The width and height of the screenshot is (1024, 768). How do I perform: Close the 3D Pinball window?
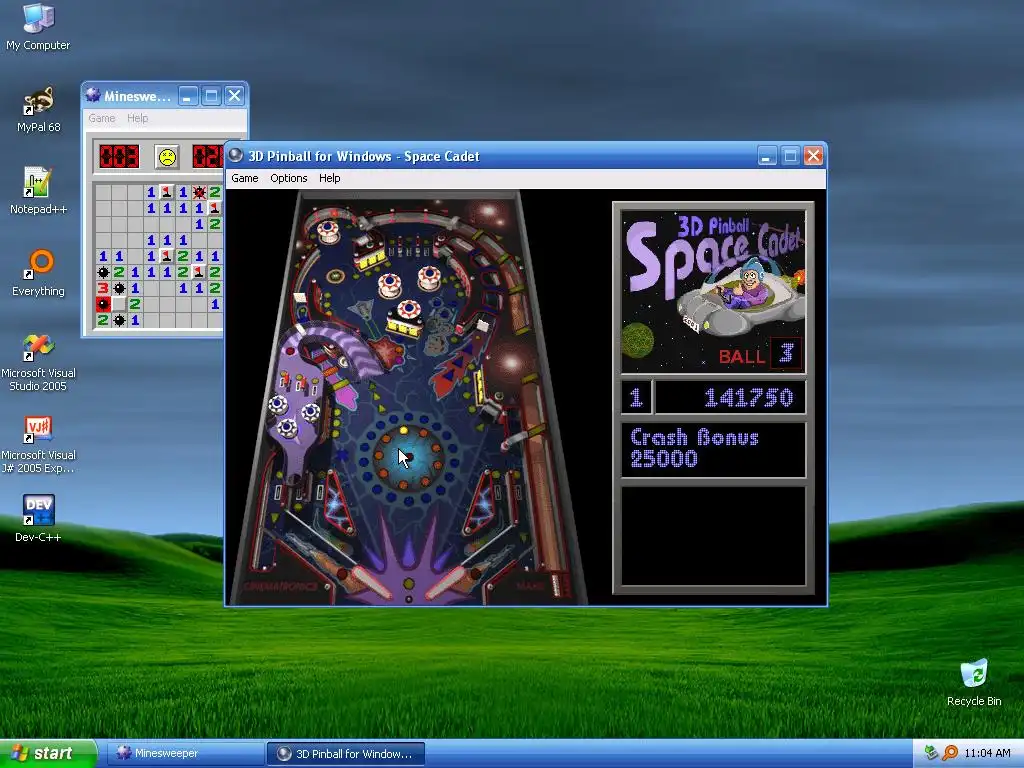click(813, 156)
